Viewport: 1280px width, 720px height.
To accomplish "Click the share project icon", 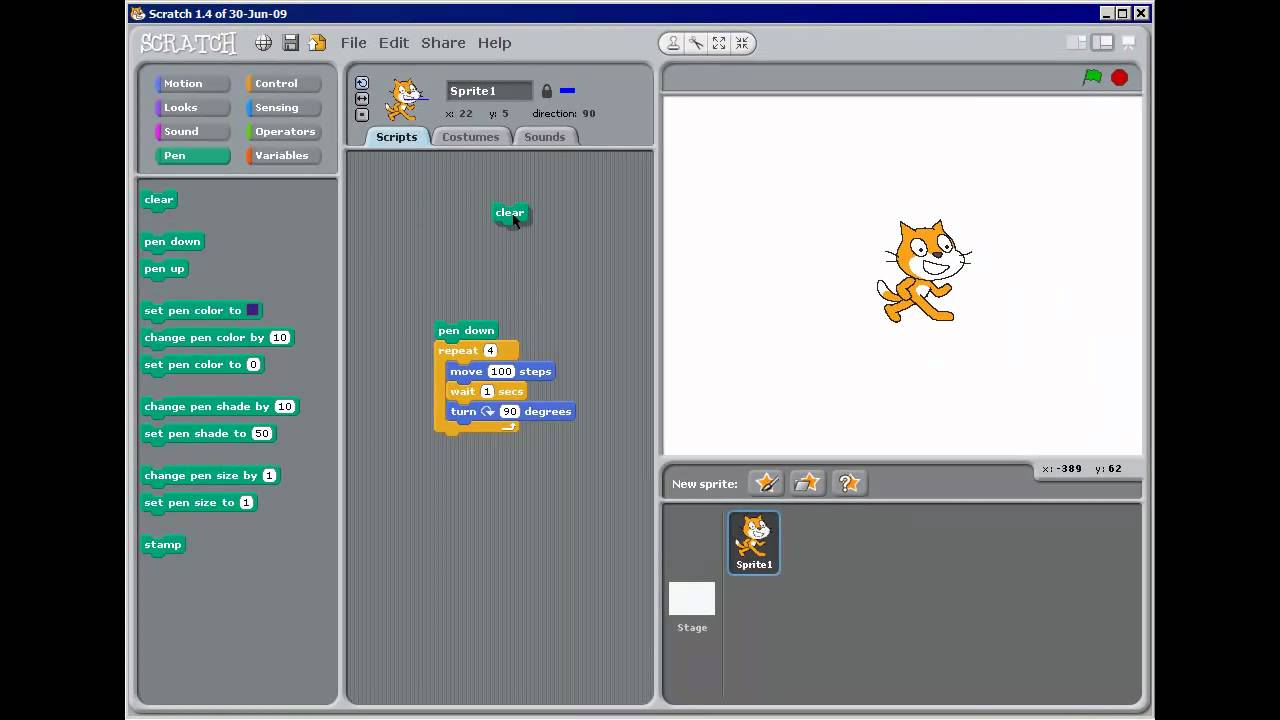I will pos(317,43).
